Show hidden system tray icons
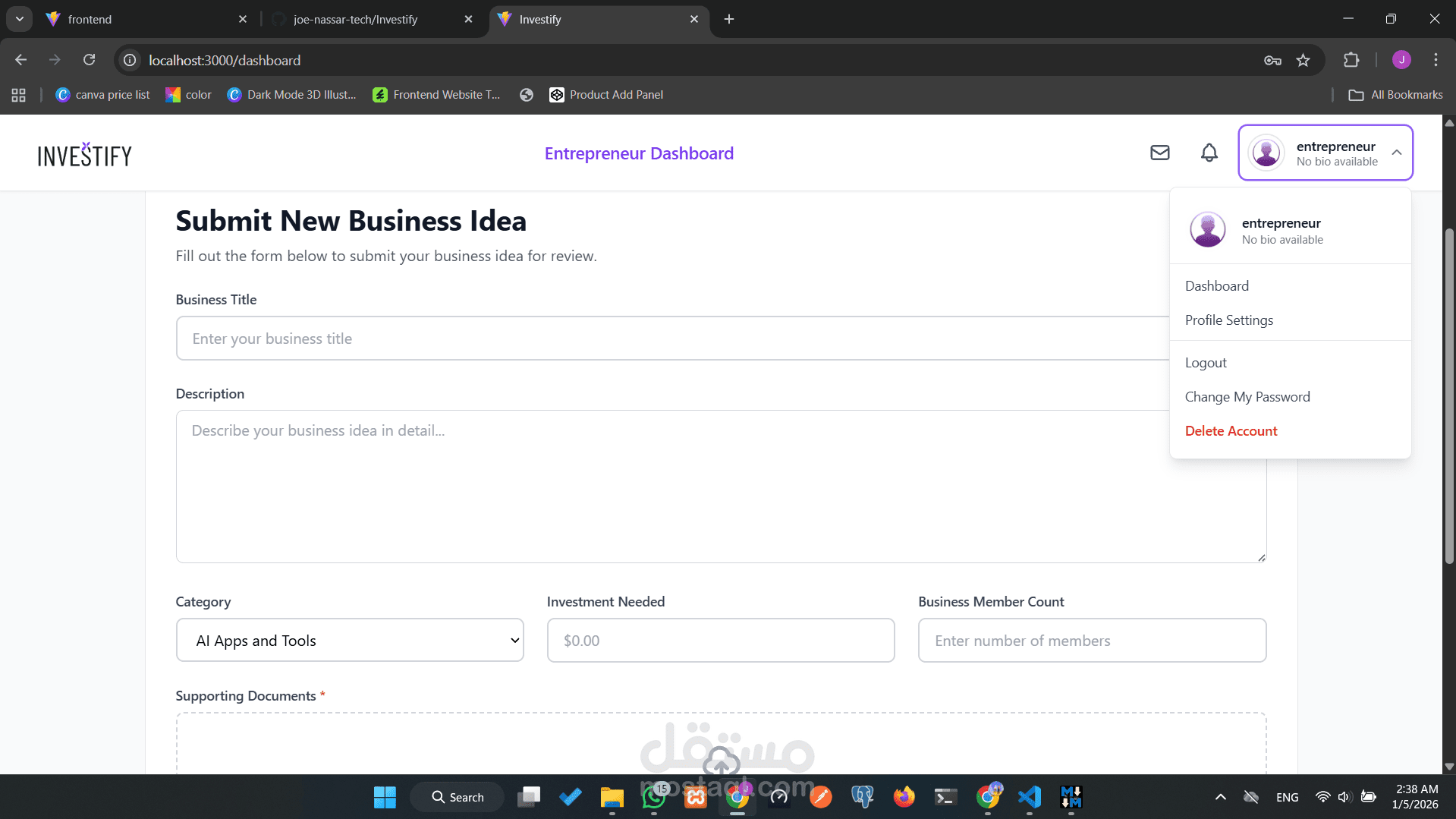The width and height of the screenshot is (1456, 819). click(1220, 797)
